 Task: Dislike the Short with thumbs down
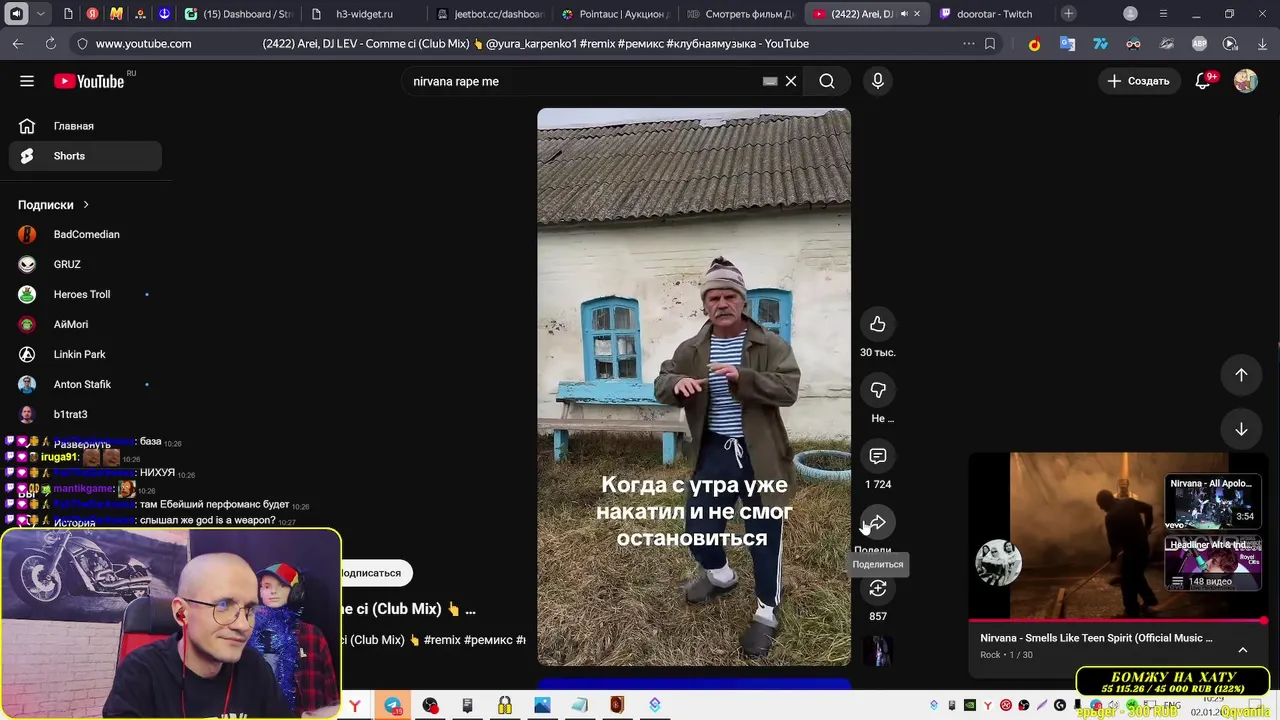pyautogui.click(x=878, y=390)
